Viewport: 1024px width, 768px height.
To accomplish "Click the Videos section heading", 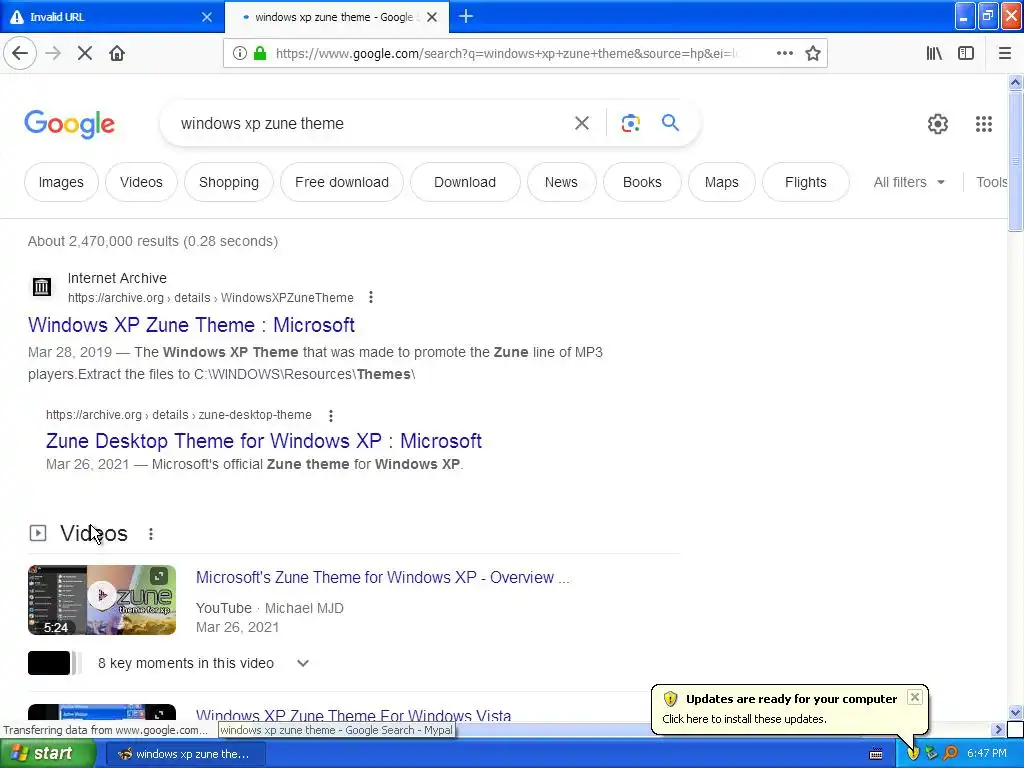I will (93, 534).
